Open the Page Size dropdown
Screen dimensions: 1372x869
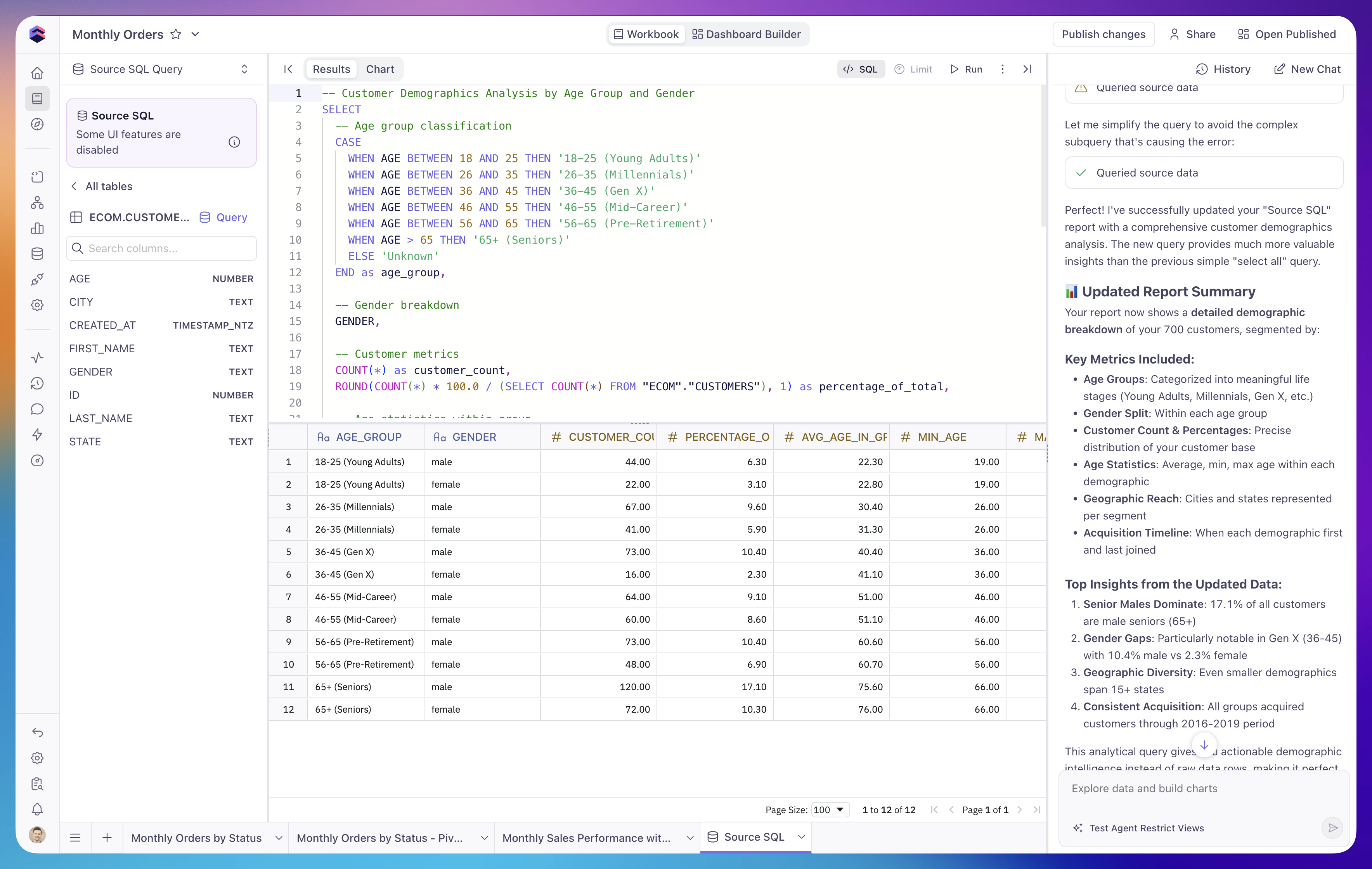tap(830, 810)
